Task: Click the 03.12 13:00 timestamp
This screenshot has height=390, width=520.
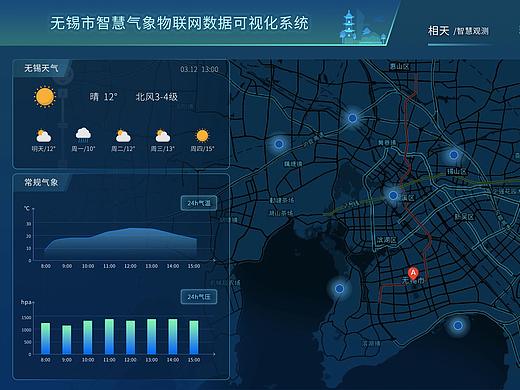Action: tap(199, 69)
